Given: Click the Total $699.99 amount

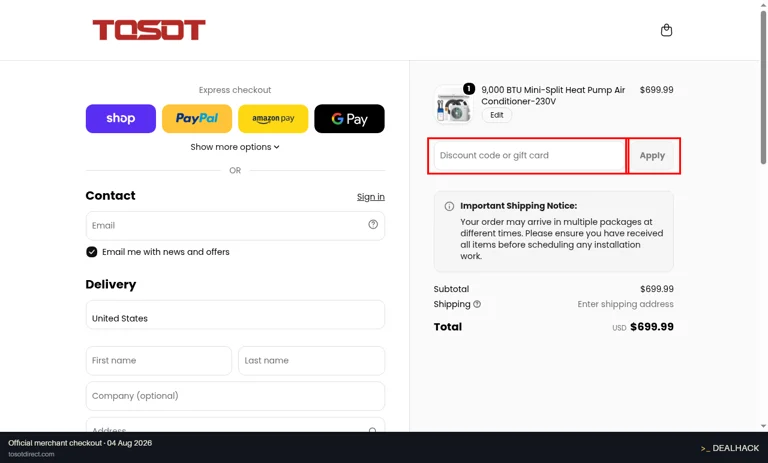Looking at the screenshot, I should coord(652,327).
